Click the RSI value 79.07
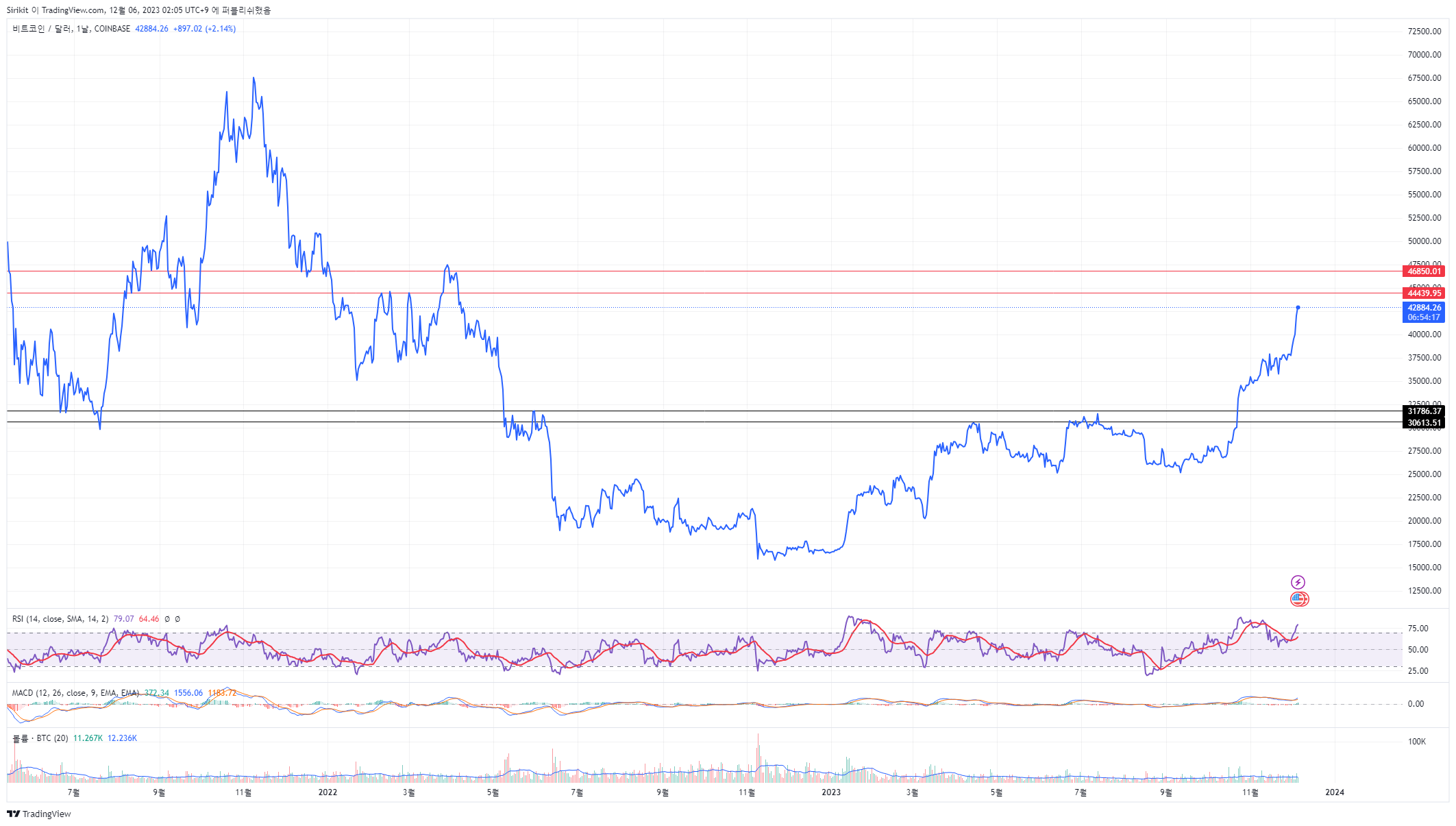Image resolution: width=1456 pixels, height=826 pixels. point(123,619)
